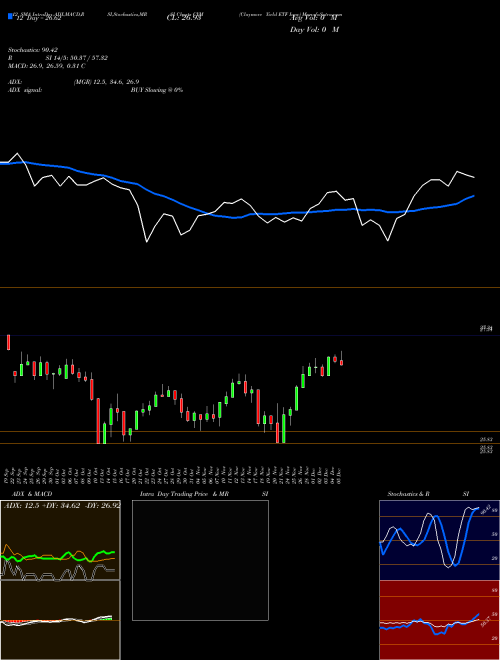Image resolution: width=500 pixels, height=660 pixels.
Task: Click the blue Stochastics chart panel
Action: 439,540
